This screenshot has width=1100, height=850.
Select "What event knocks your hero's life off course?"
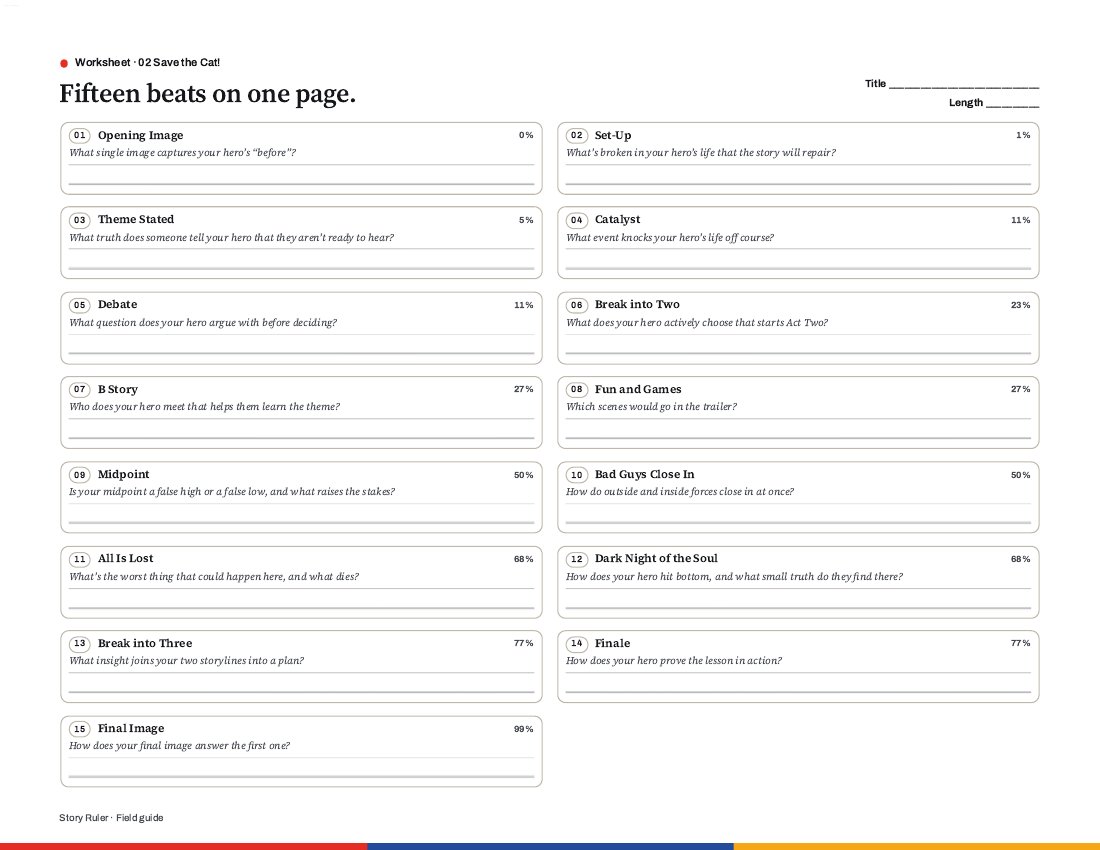point(670,238)
